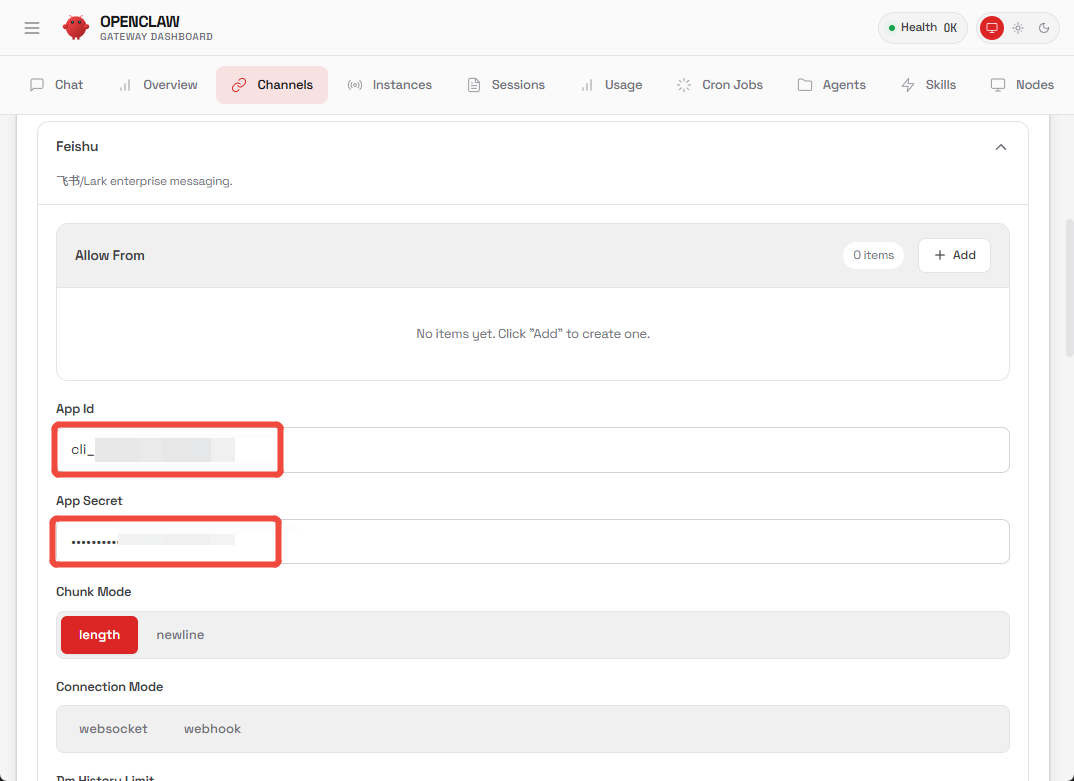Open the Nodes tab
Image resolution: width=1074 pixels, height=781 pixels.
tap(1022, 85)
